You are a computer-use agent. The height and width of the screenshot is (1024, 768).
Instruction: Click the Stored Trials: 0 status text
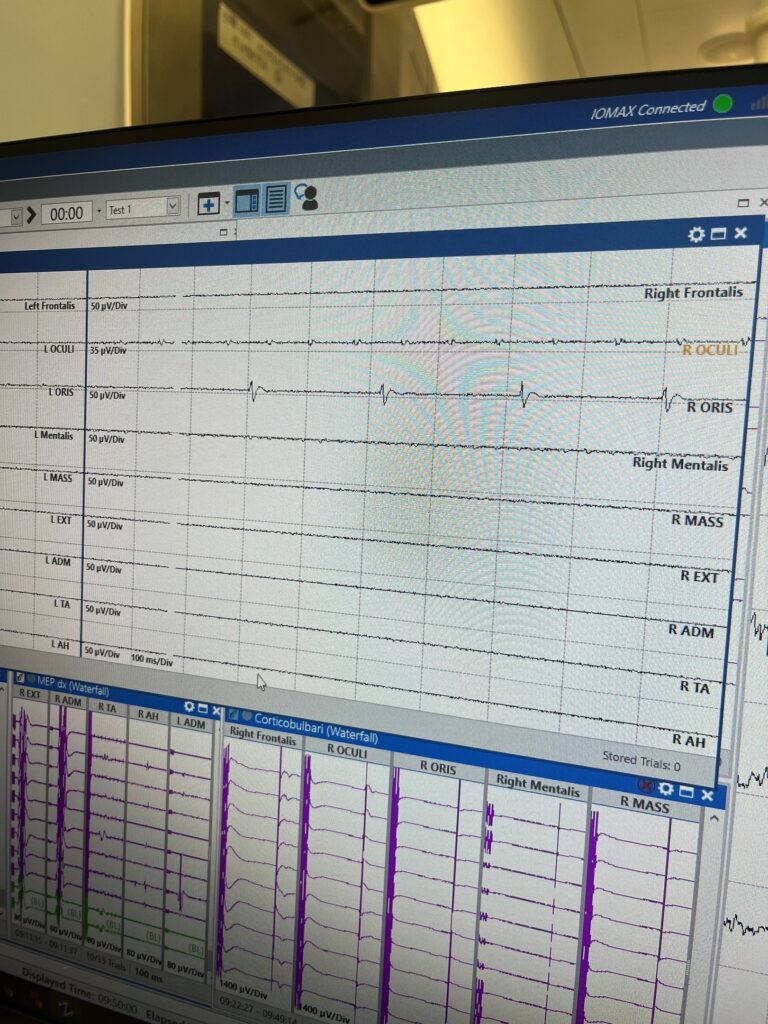[641, 761]
